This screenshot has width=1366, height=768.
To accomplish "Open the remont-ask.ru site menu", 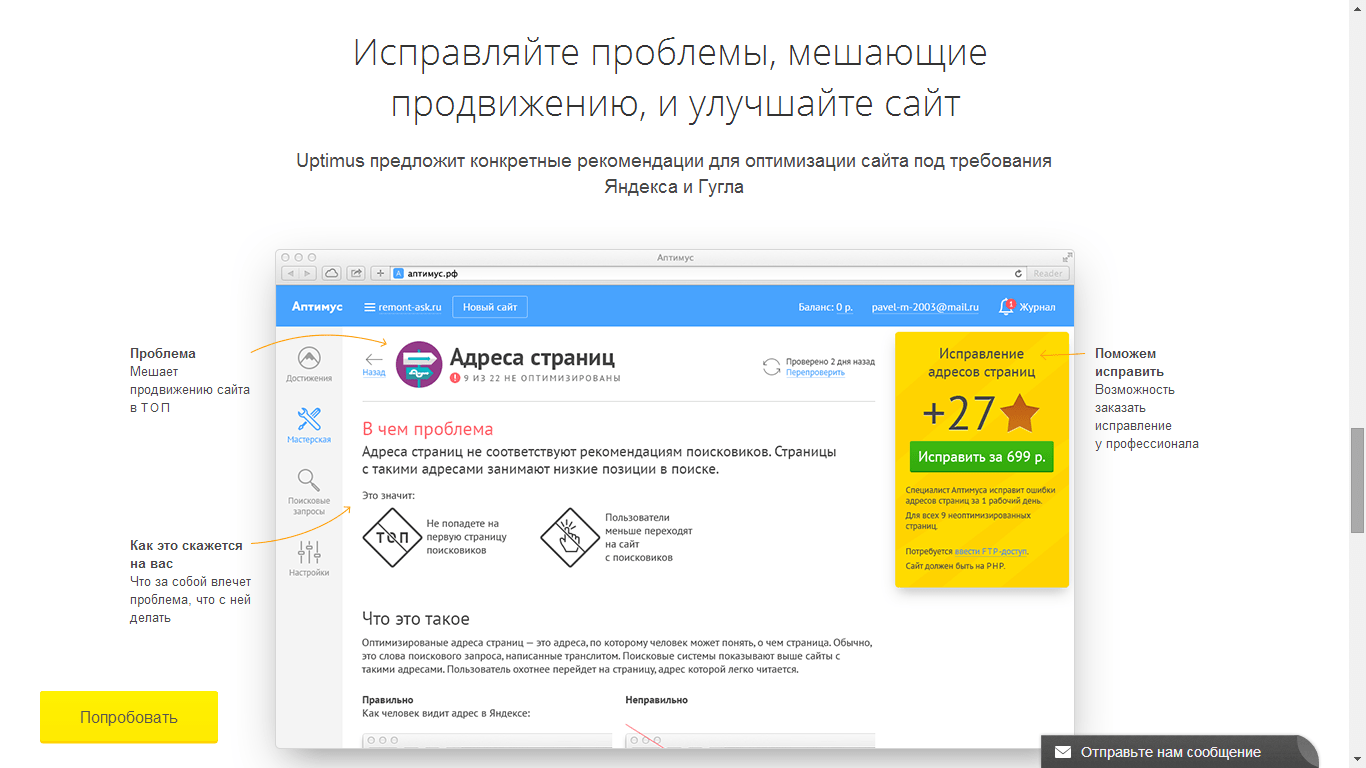I will click(403, 307).
